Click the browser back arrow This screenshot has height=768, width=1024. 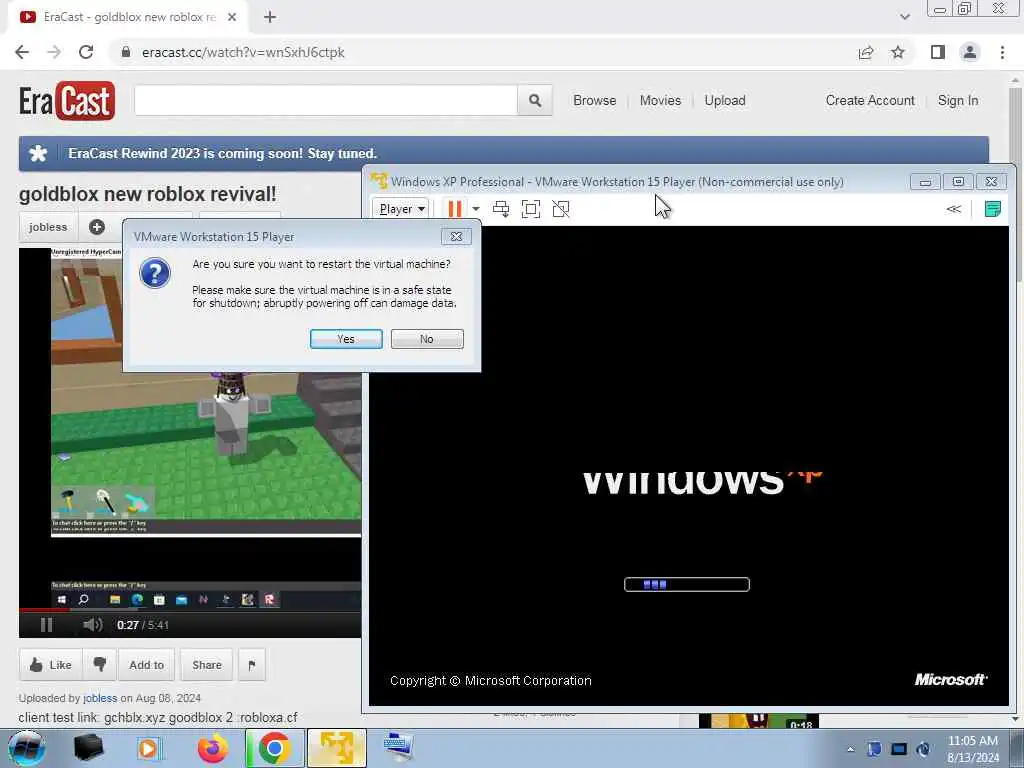point(22,52)
